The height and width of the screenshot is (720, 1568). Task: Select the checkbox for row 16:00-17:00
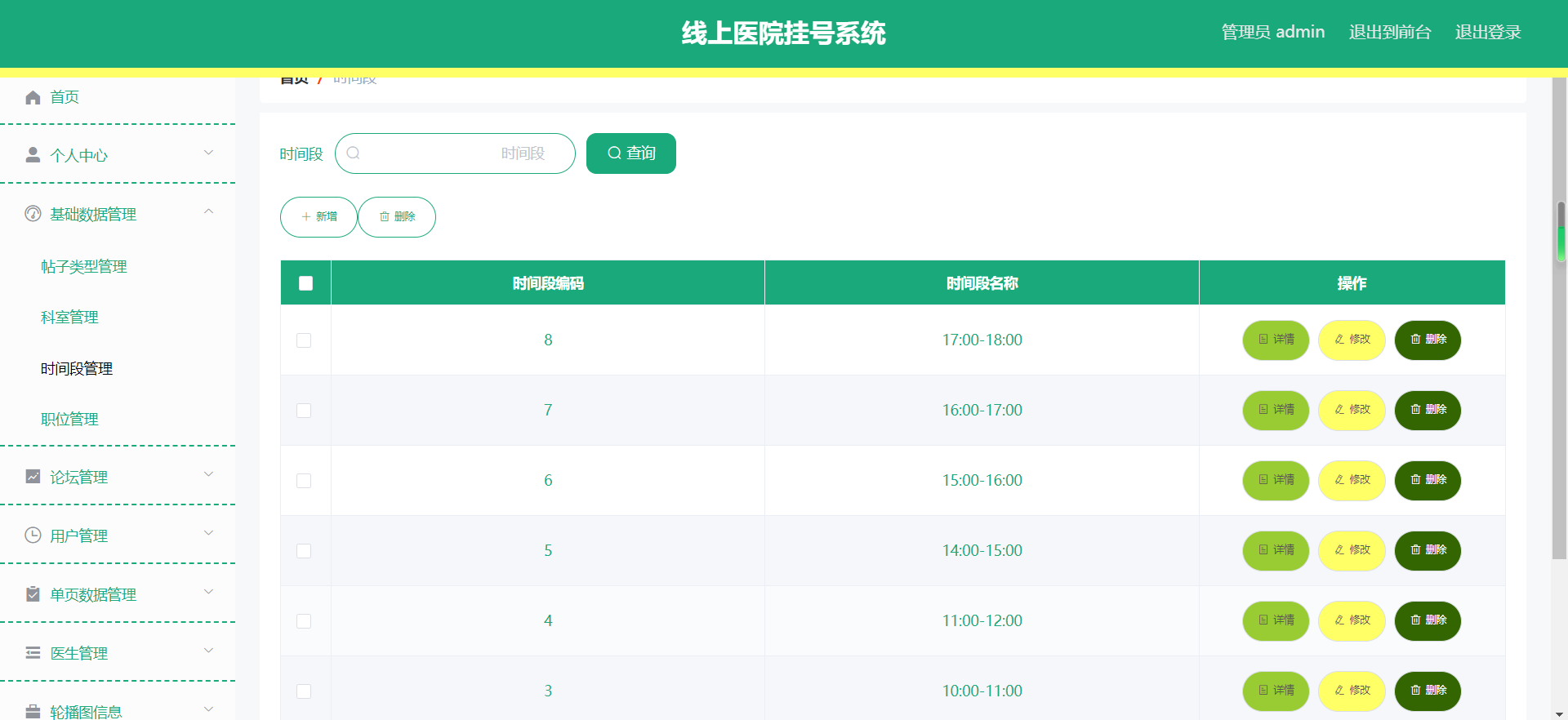[x=304, y=411]
